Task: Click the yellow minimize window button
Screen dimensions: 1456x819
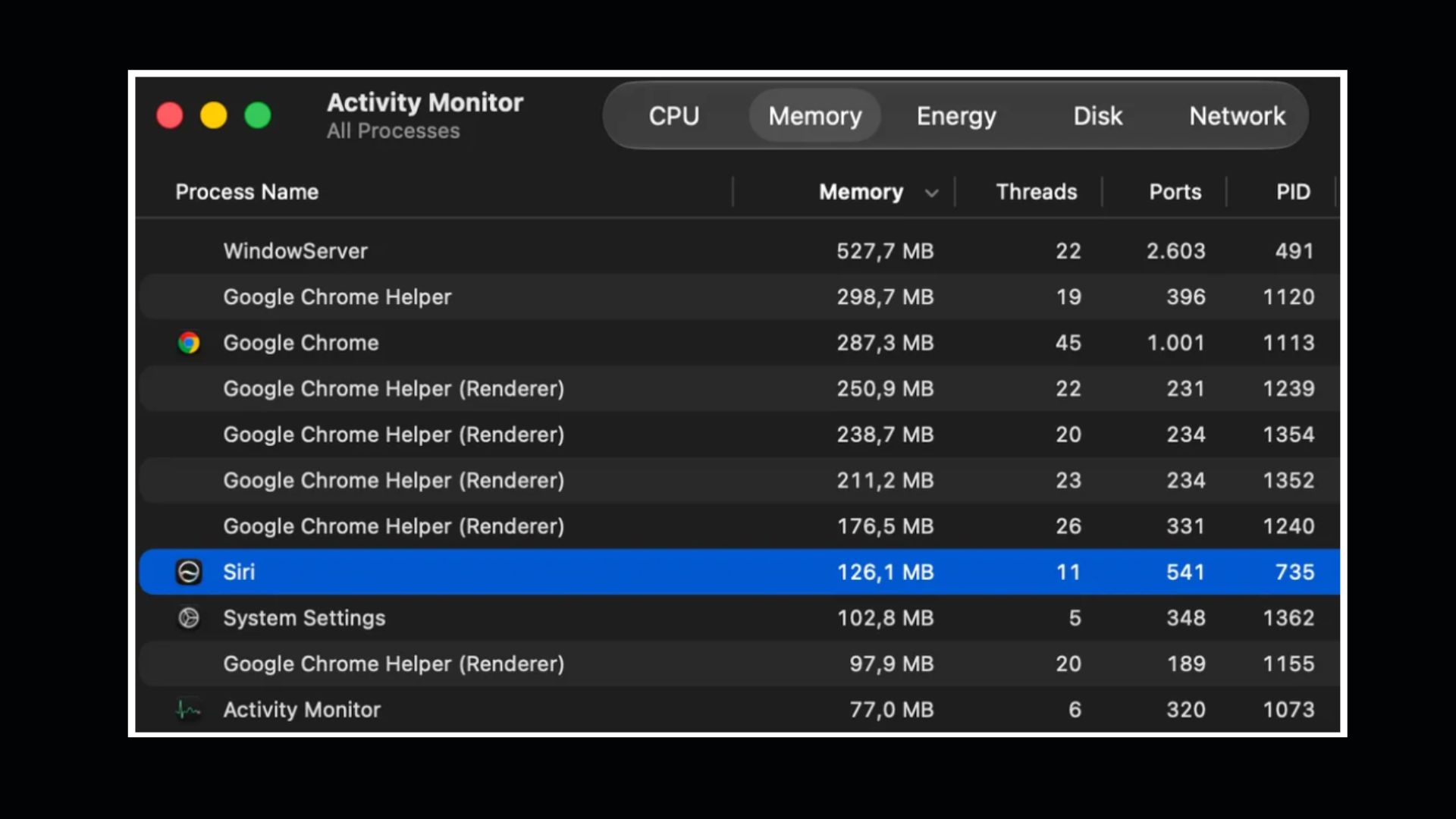Action: 214,115
